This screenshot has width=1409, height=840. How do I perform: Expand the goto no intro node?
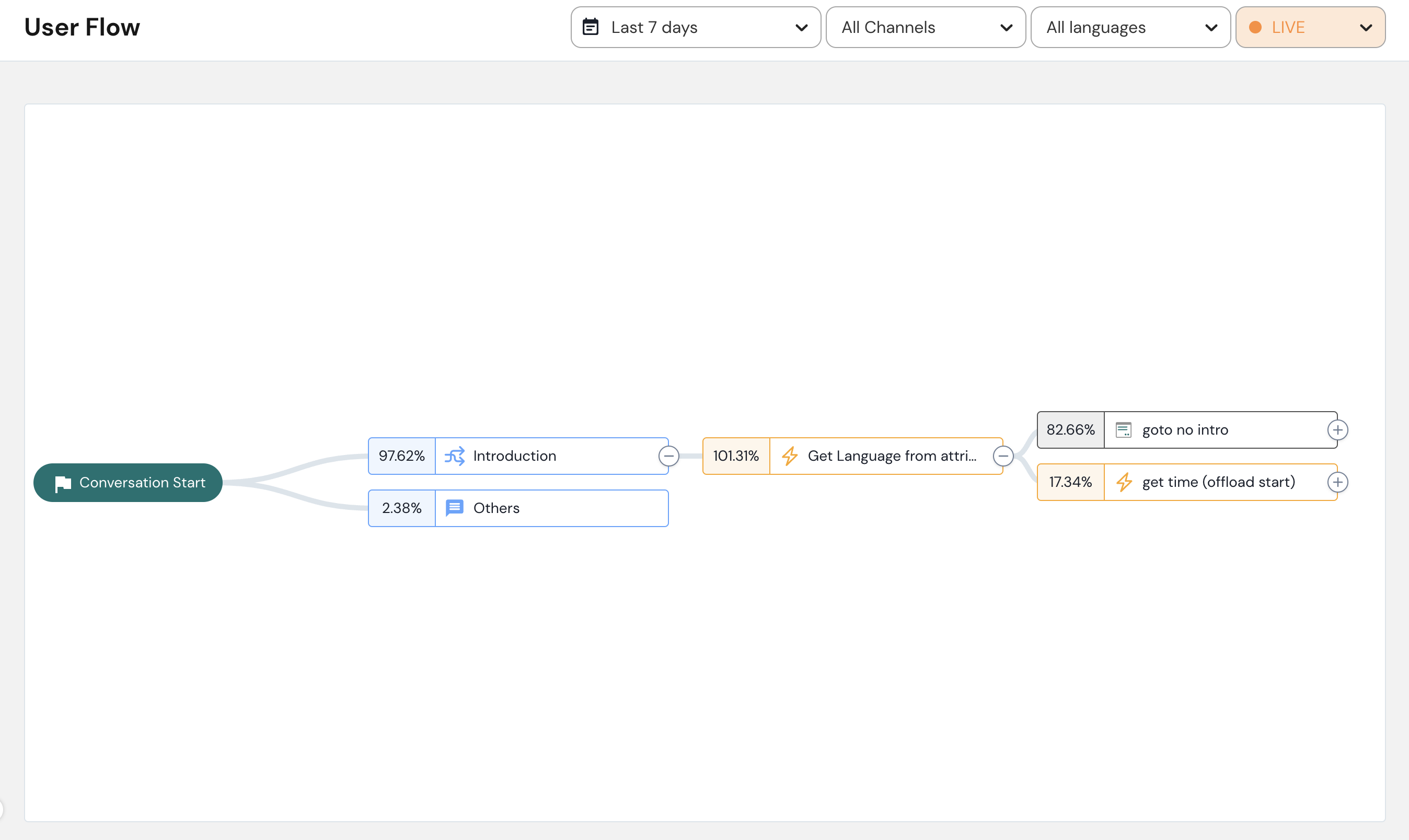(x=1337, y=430)
